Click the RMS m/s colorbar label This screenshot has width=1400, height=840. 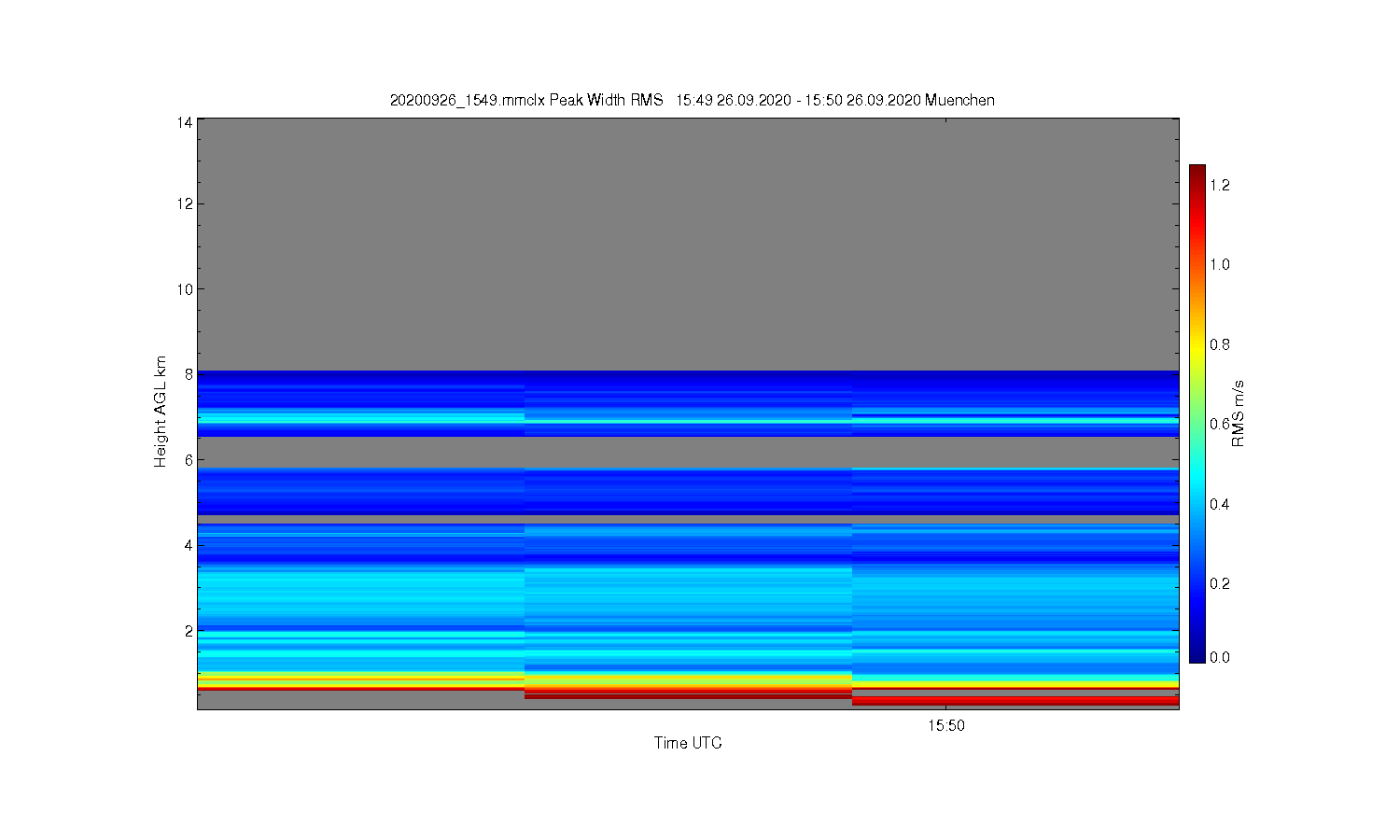coord(1239,413)
